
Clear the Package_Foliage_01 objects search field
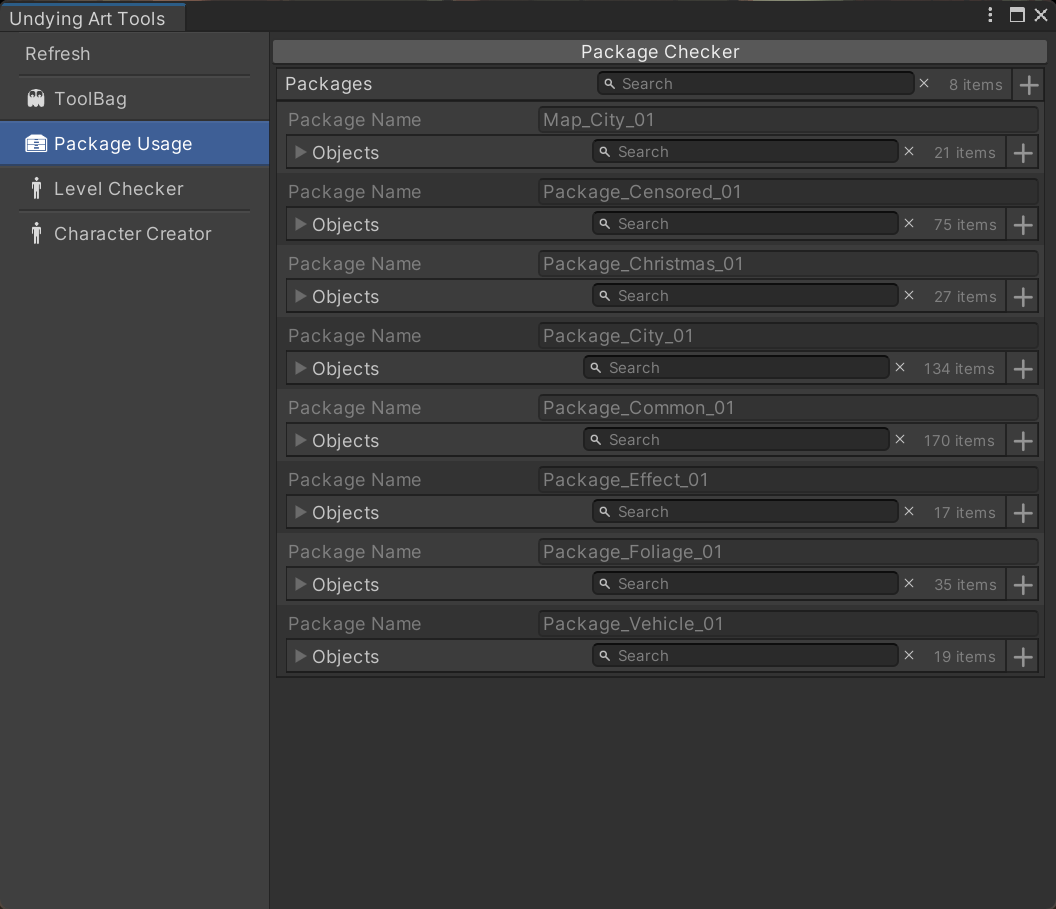click(x=909, y=584)
